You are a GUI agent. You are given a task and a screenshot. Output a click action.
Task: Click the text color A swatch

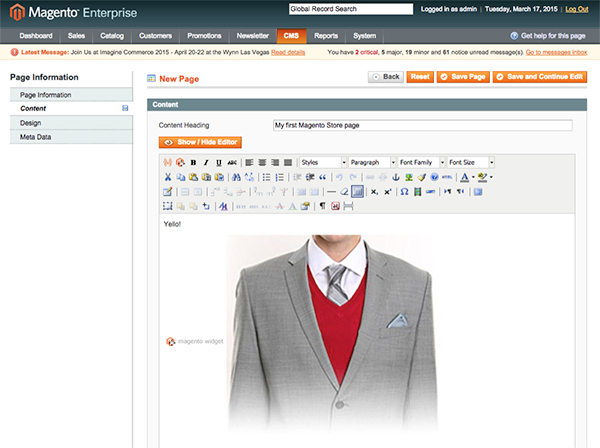(x=465, y=177)
